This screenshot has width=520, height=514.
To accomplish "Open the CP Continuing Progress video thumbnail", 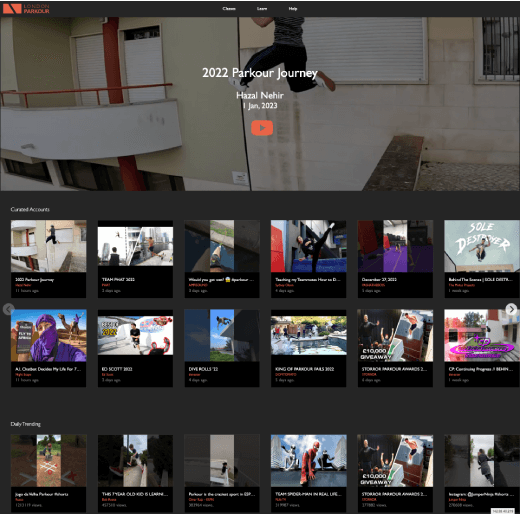I will [x=482, y=335].
